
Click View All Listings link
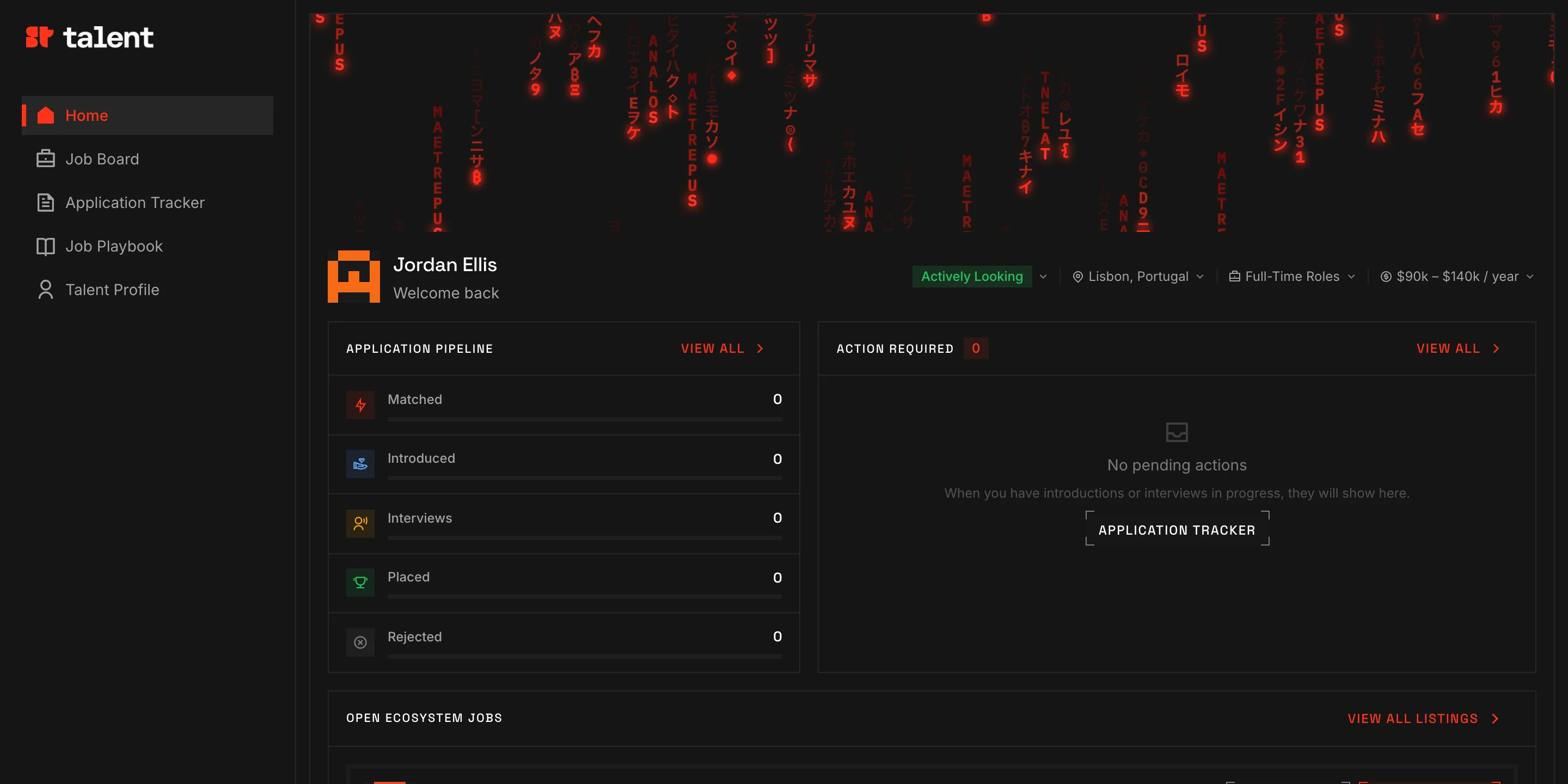click(1423, 718)
